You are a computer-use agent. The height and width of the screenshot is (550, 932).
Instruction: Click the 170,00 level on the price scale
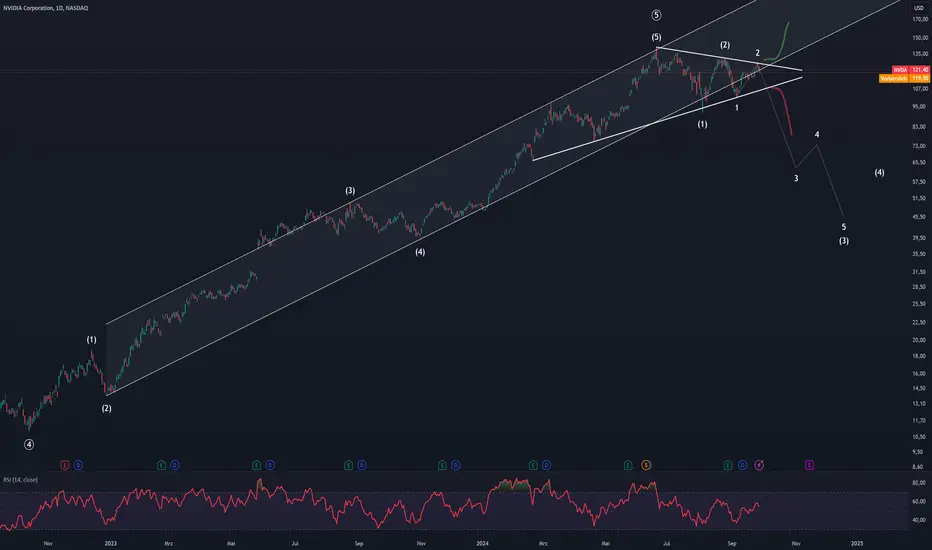click(920, 19)
